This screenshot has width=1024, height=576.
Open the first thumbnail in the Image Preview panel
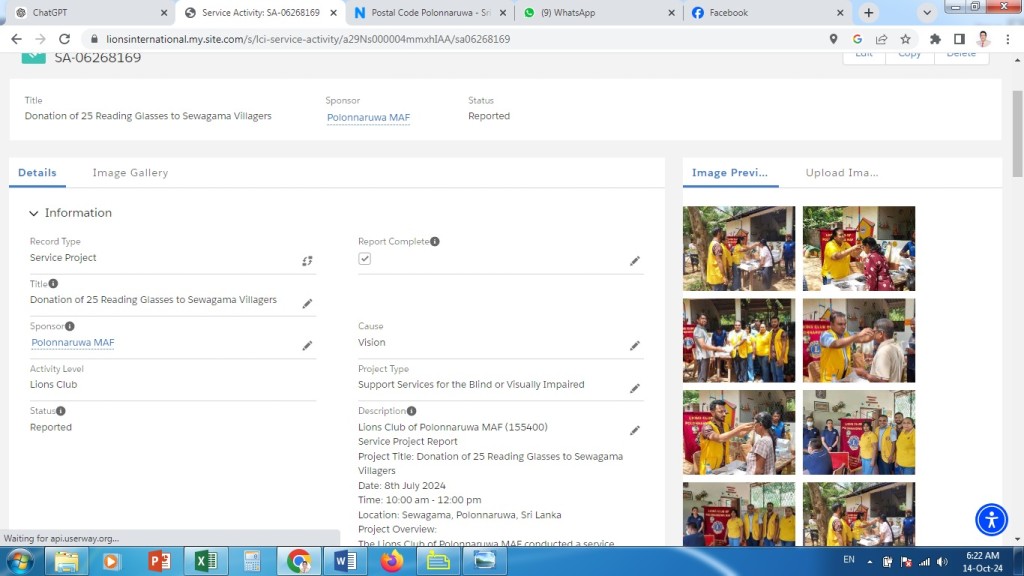739,249
